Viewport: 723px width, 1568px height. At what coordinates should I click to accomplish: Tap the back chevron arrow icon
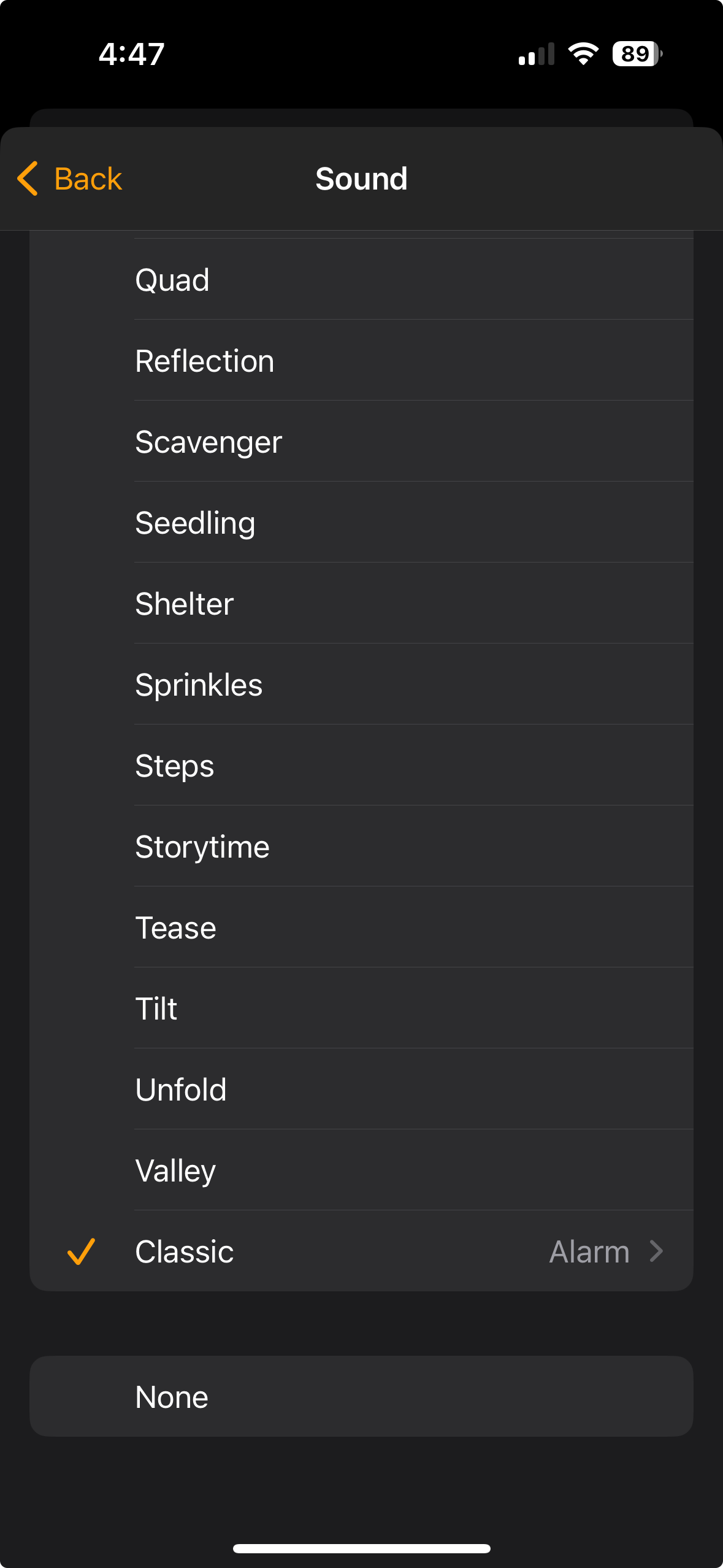[28, 179]
